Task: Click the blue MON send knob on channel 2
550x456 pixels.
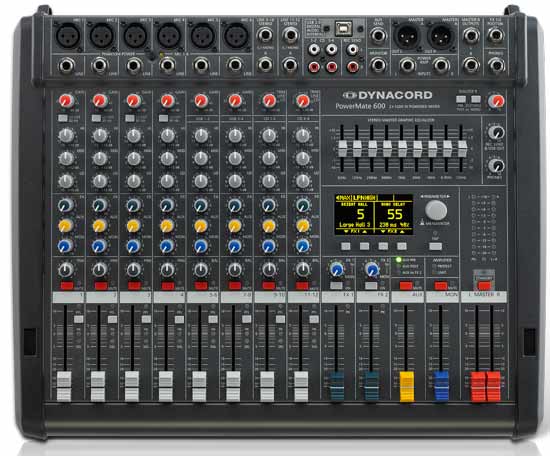Action: (99, 246)
